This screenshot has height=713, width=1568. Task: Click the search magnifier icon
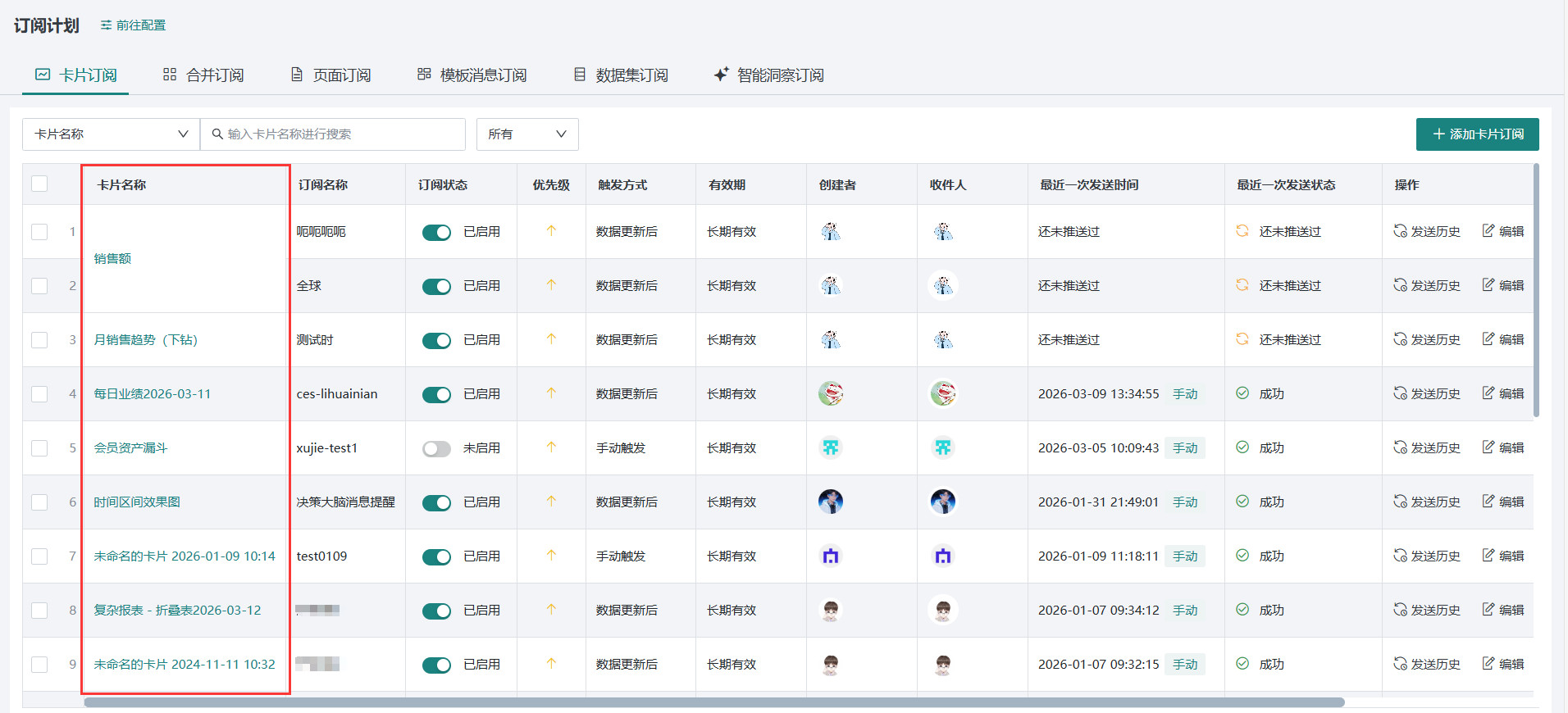[217, 134]
